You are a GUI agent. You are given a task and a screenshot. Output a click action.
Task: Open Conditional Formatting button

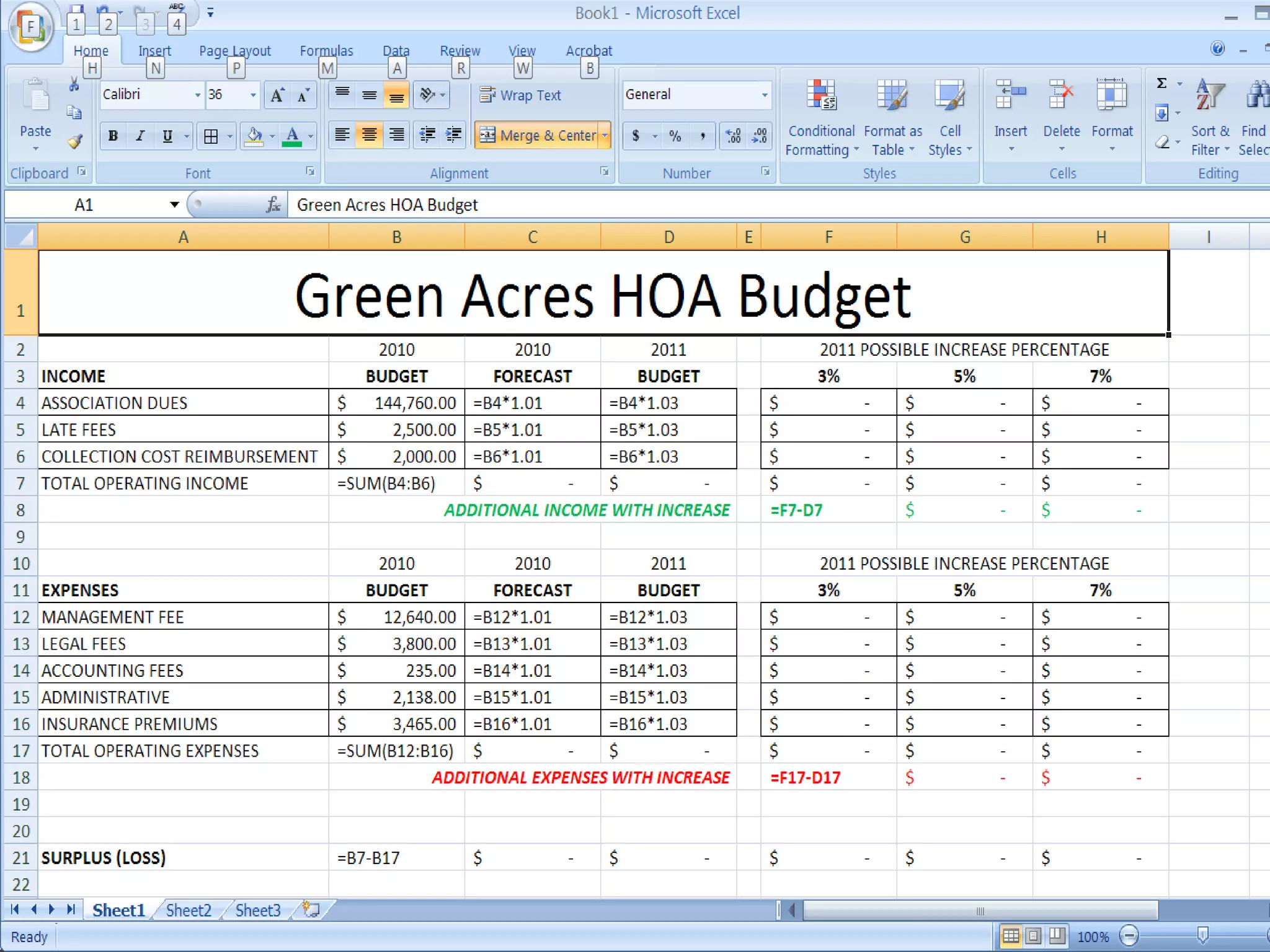click(x=821, y=118)
